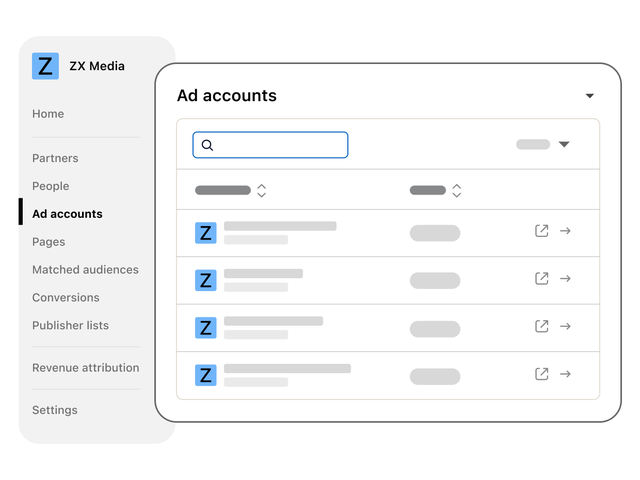The width and height of the screenshot is (640, 480).
Task: Click the fourth row's status pill
Action: click(435, 376)
